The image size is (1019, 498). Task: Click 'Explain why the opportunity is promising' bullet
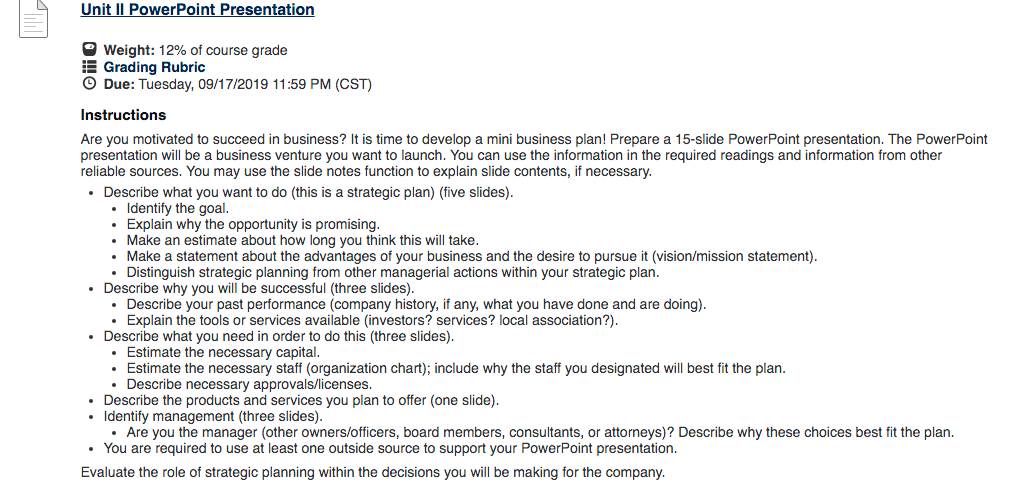pyautogui.click(x=253, y=224)
